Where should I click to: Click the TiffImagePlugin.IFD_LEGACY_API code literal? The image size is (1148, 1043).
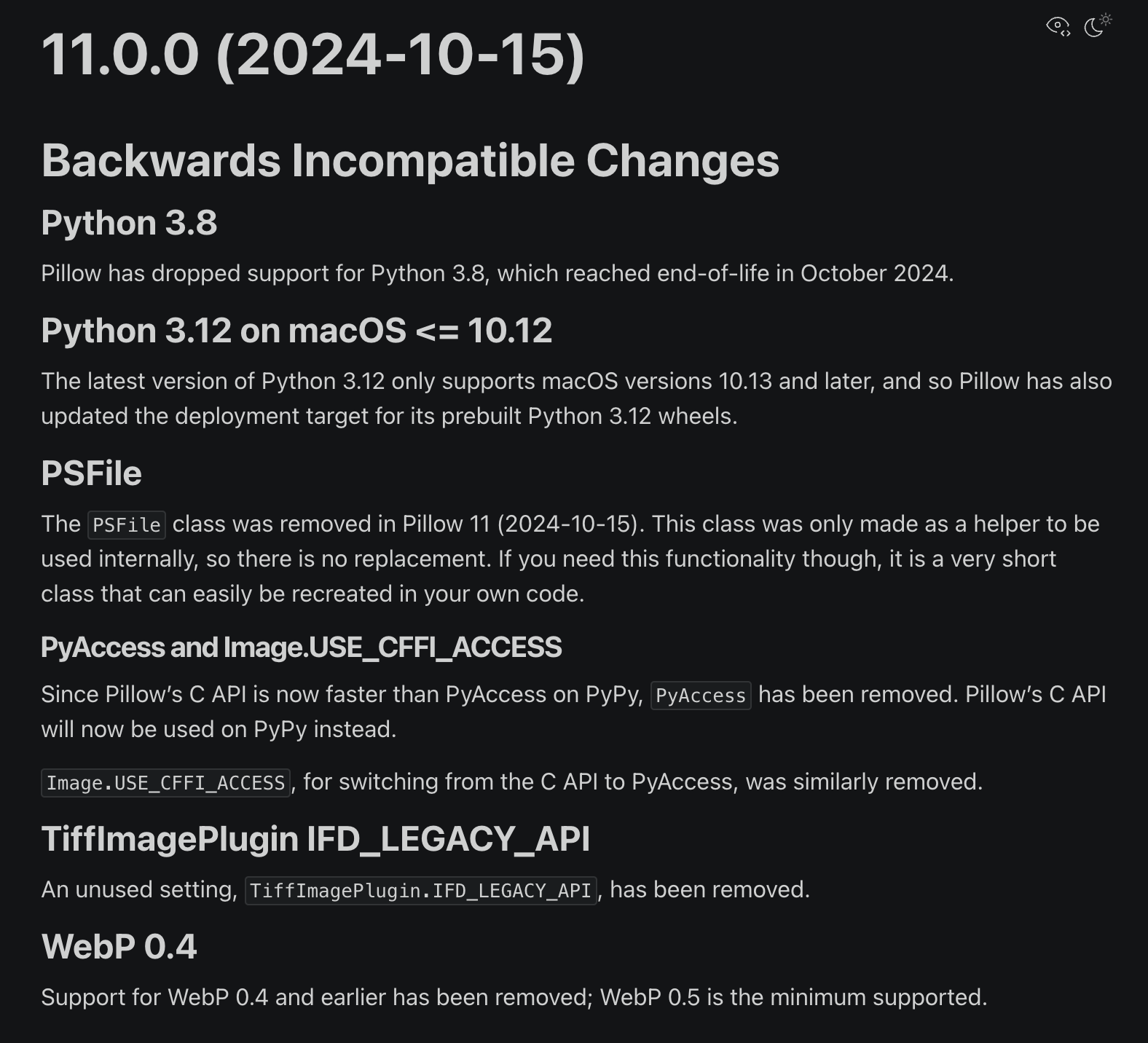point(421,891)
